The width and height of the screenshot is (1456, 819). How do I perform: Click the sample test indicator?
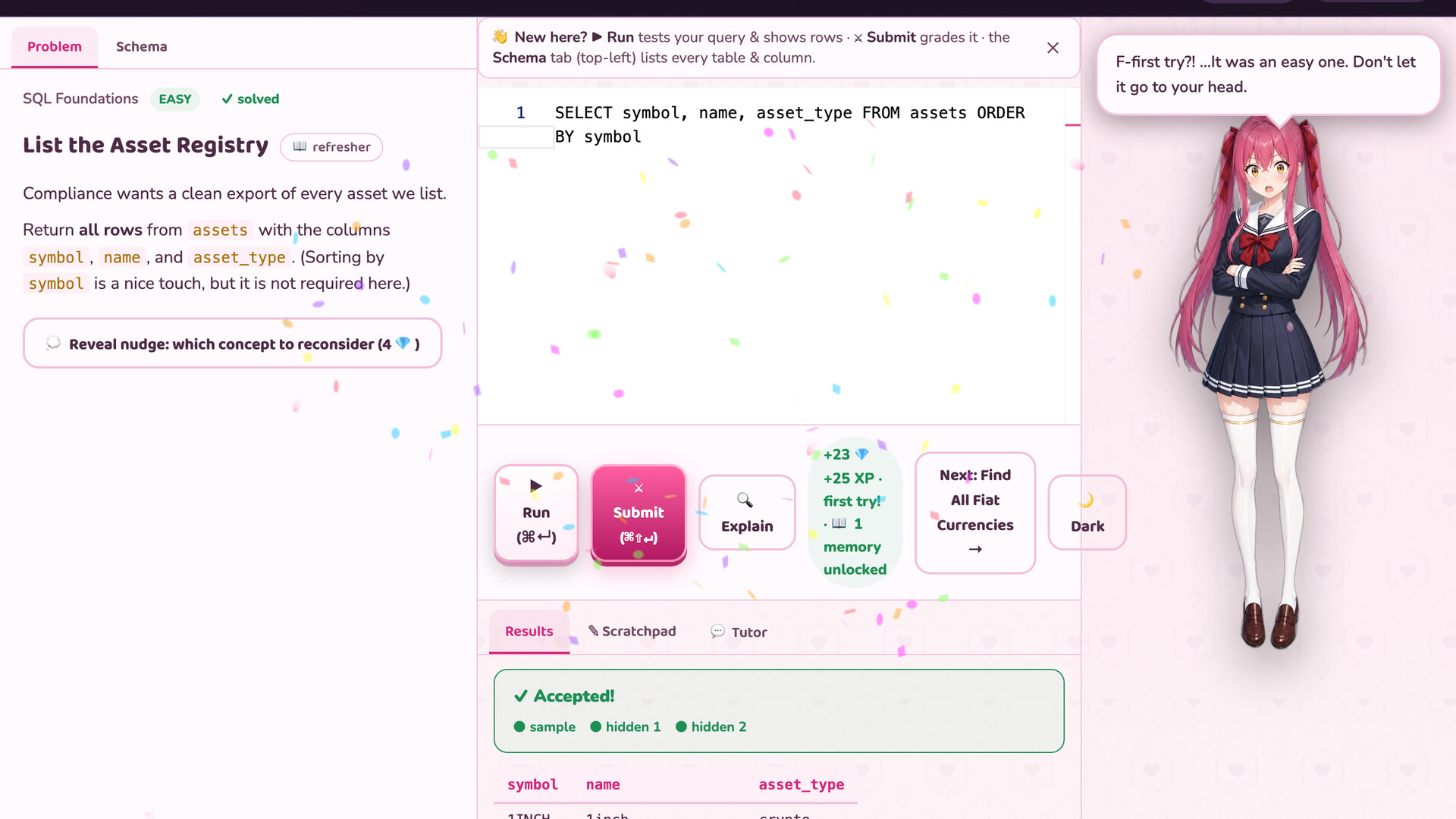tap(544, 726)
